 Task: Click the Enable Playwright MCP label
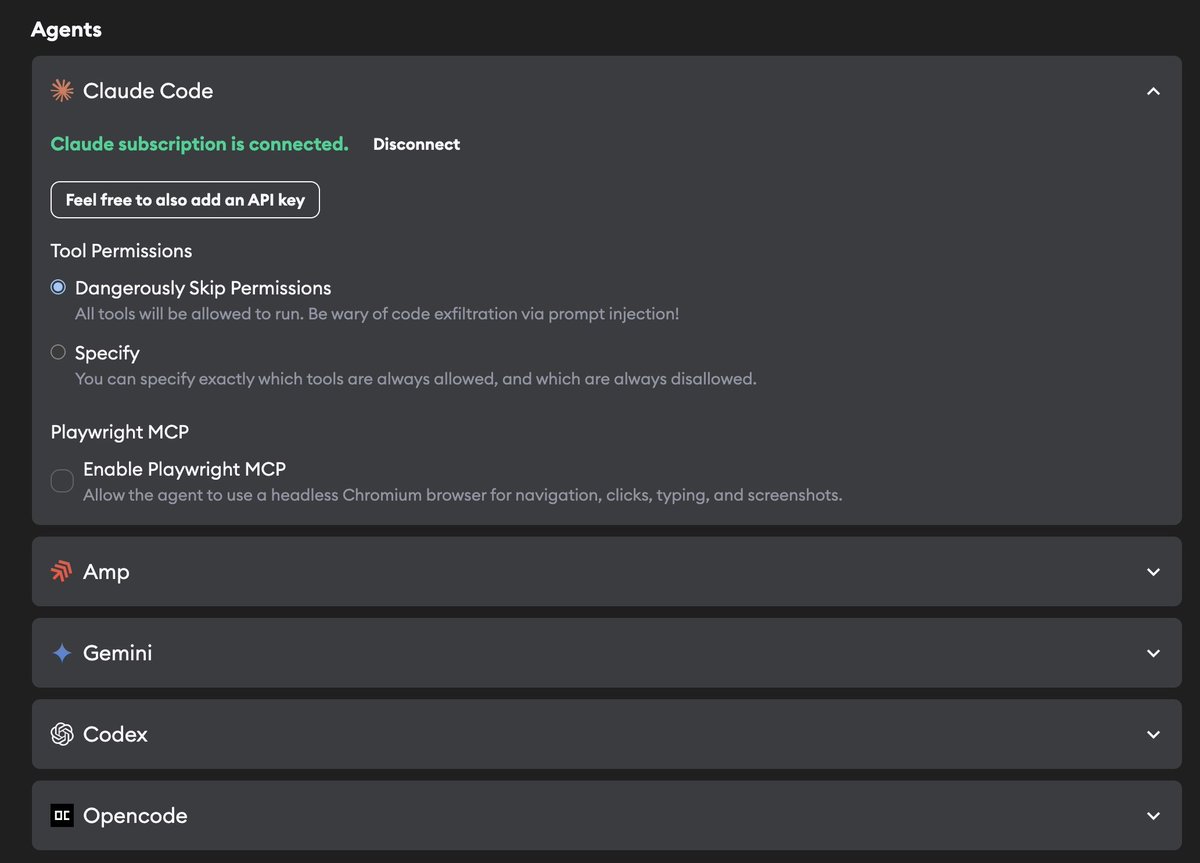point(184,469)
